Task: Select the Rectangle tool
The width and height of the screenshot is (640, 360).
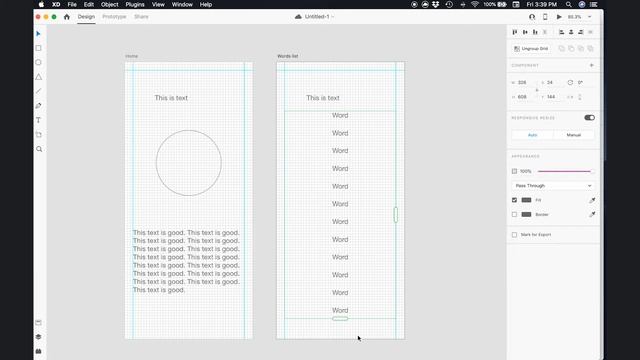Action: pos(38,48)
